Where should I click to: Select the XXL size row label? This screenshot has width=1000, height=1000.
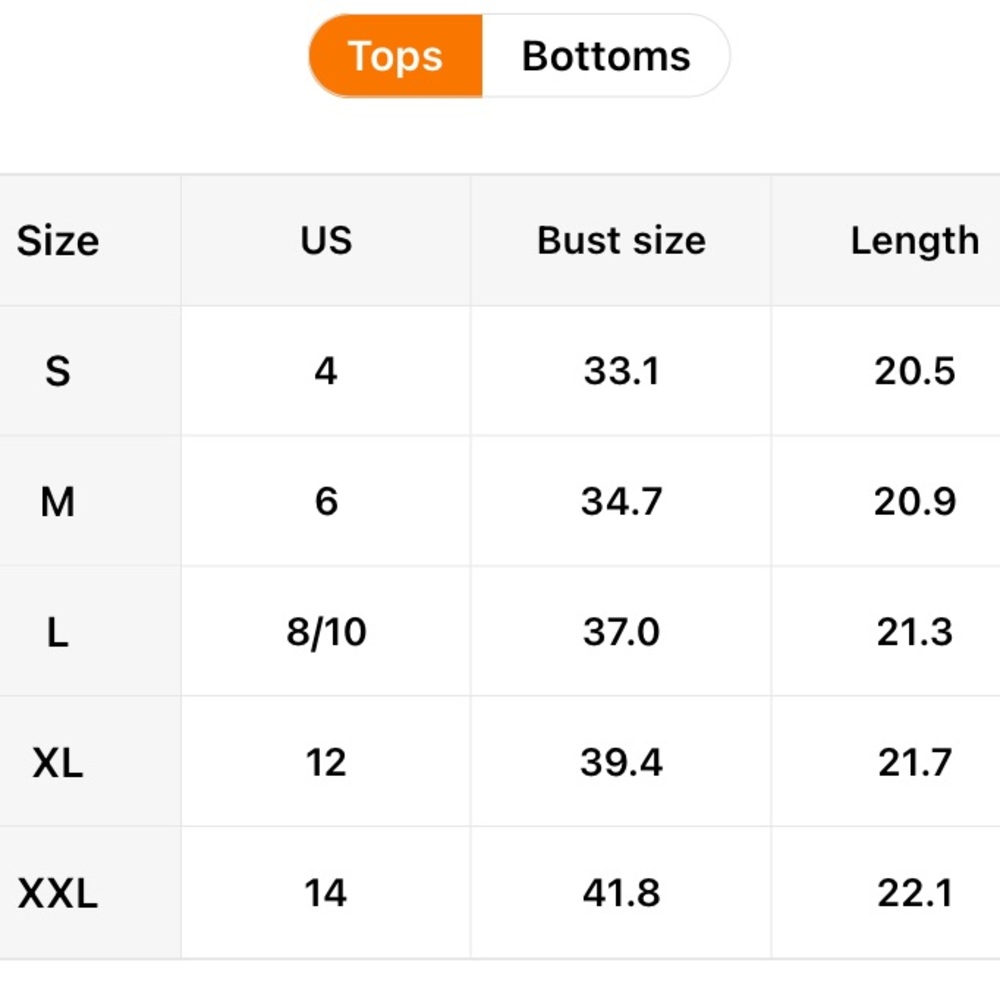pyautogui.click(x=58, y=893)
